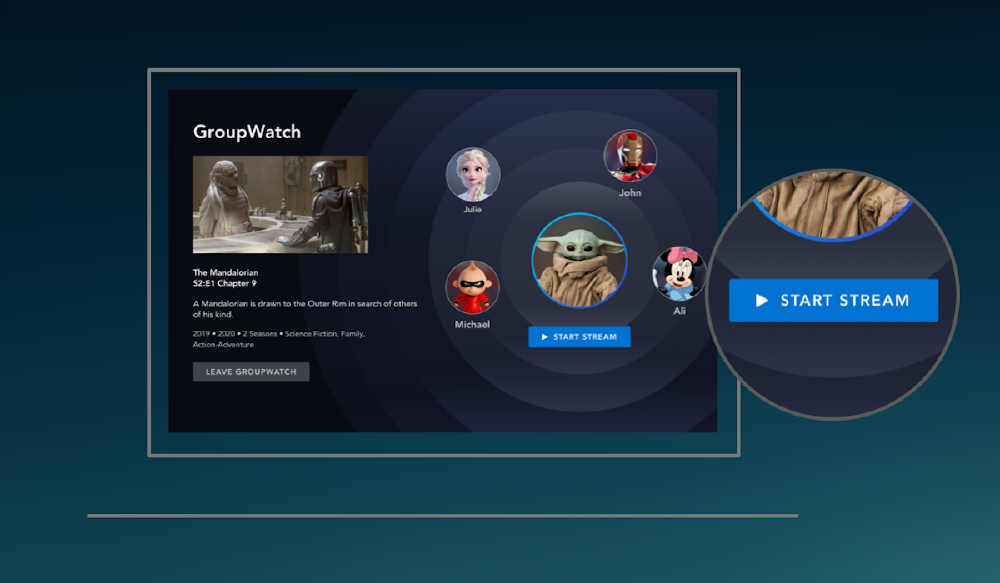Click the episode description about the Outer Rim

tap(304, 308)
